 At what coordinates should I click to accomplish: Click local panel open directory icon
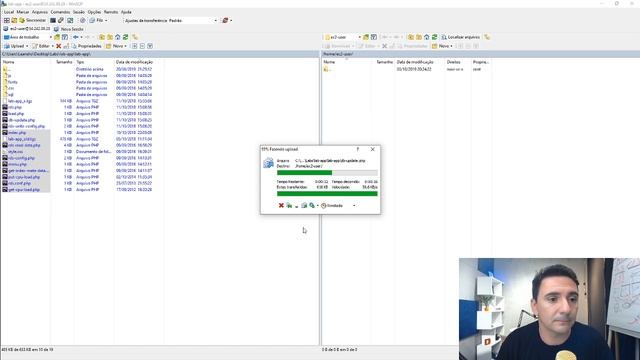click(57, 37)
